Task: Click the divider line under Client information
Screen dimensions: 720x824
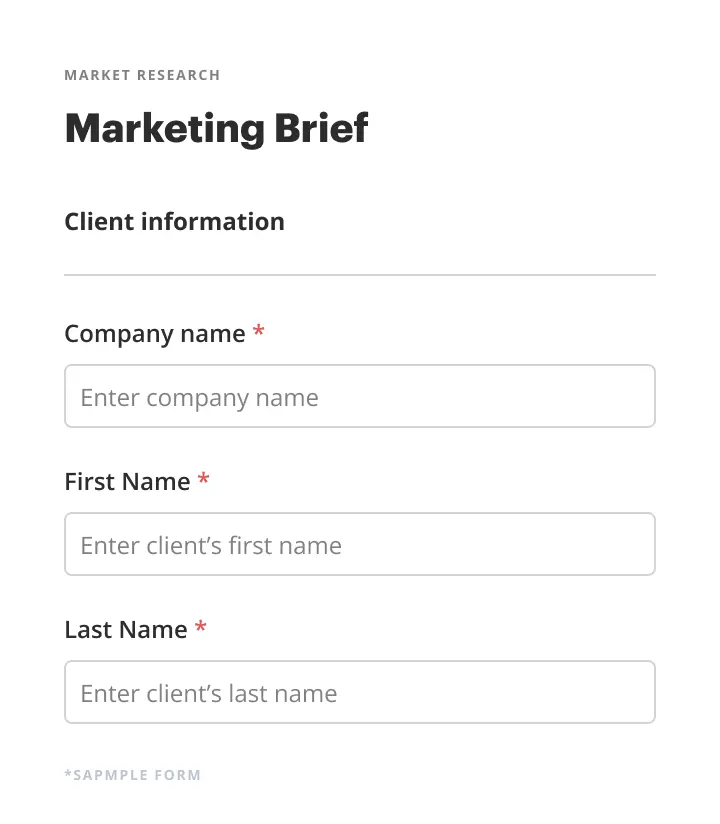Action: (360, 274)
